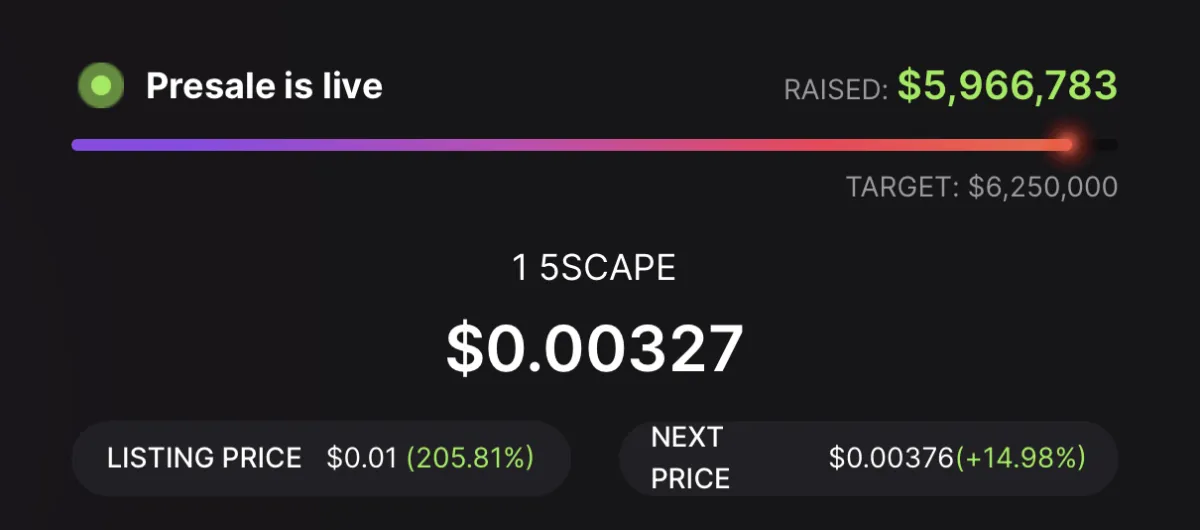Click the green (+14.98%) increase text
The height and width of the screenshot is (530, 1200).
1021,458
